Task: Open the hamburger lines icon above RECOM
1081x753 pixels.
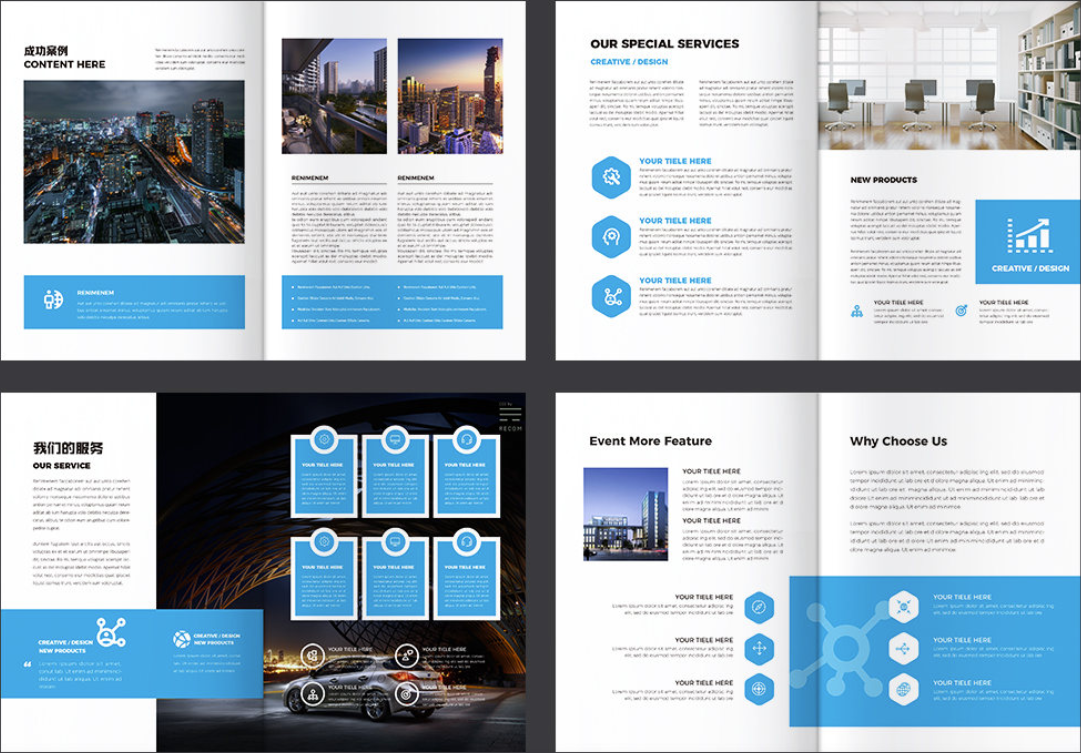Action: pos(509,414)
